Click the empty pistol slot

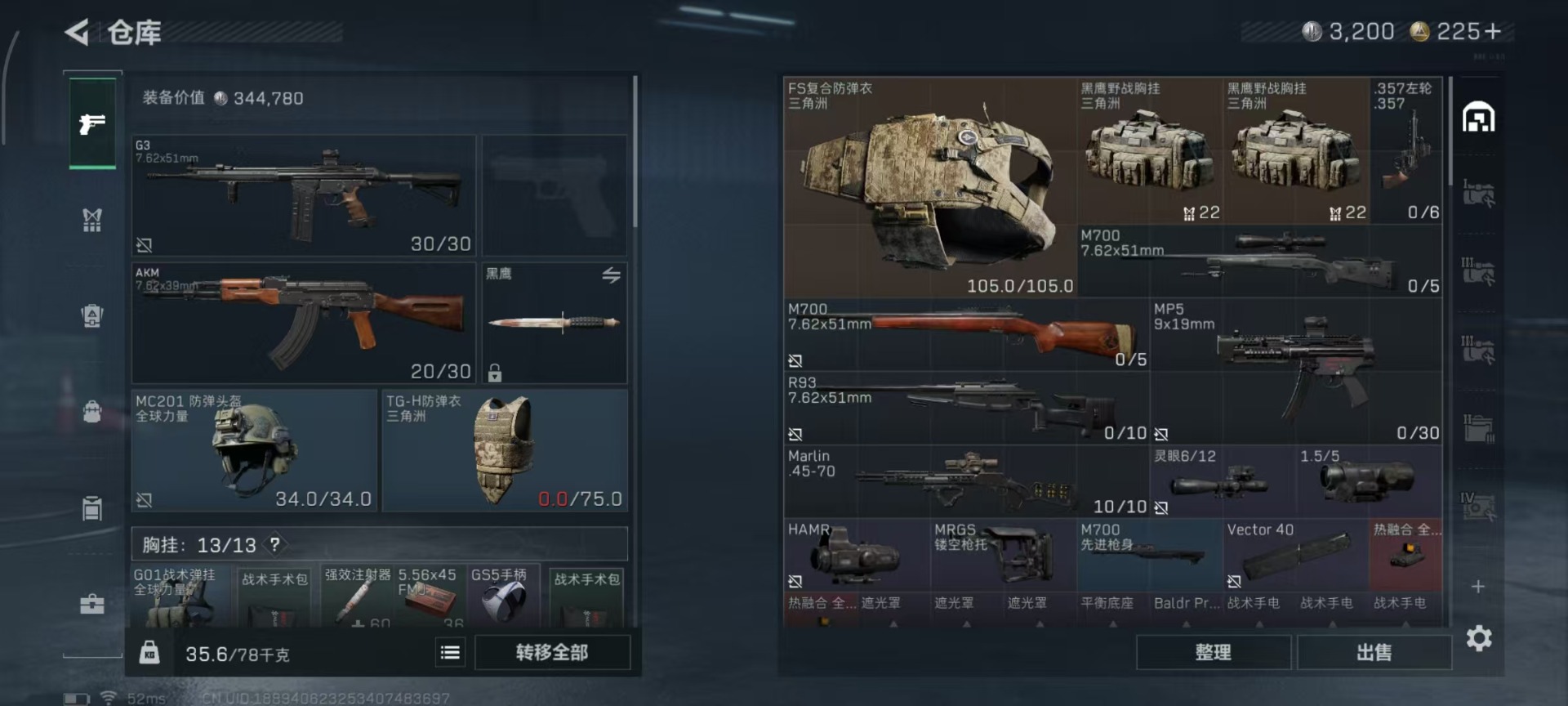click(555, 195)
